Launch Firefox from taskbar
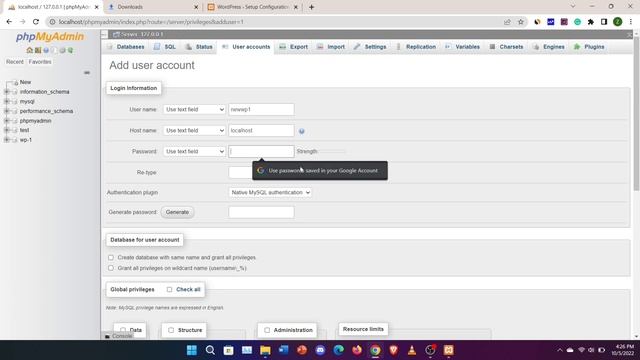Viewport: 640px width, 360px height. (x=357, y=350)
